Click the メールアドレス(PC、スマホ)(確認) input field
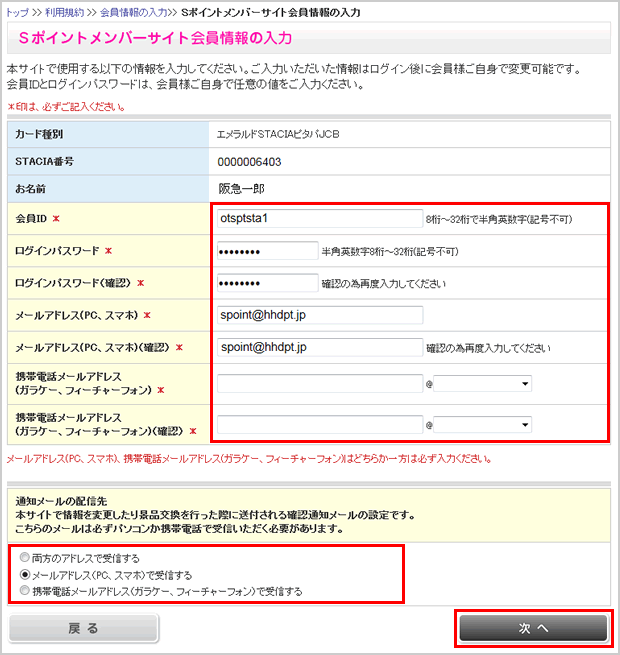This screenshot has height=655, width=620. (319, 348)
